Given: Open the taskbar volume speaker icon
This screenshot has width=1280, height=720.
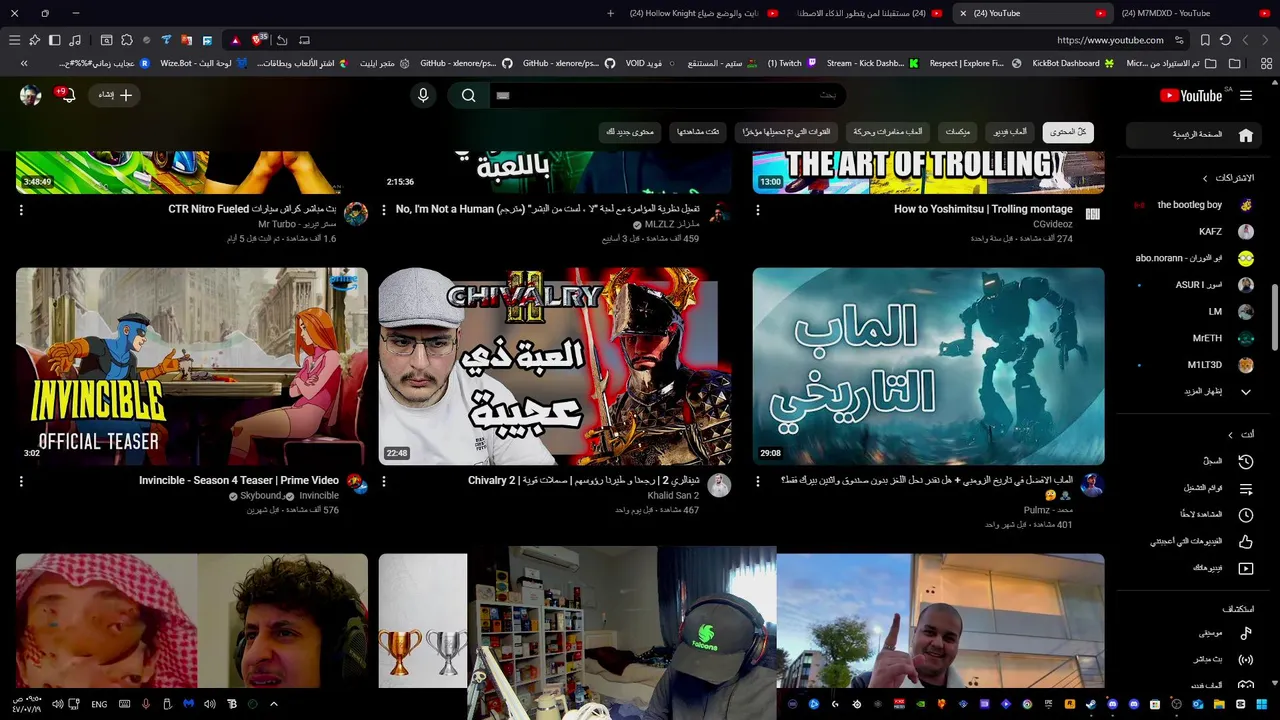Looking at the screenshot, I should pos(57,704).
